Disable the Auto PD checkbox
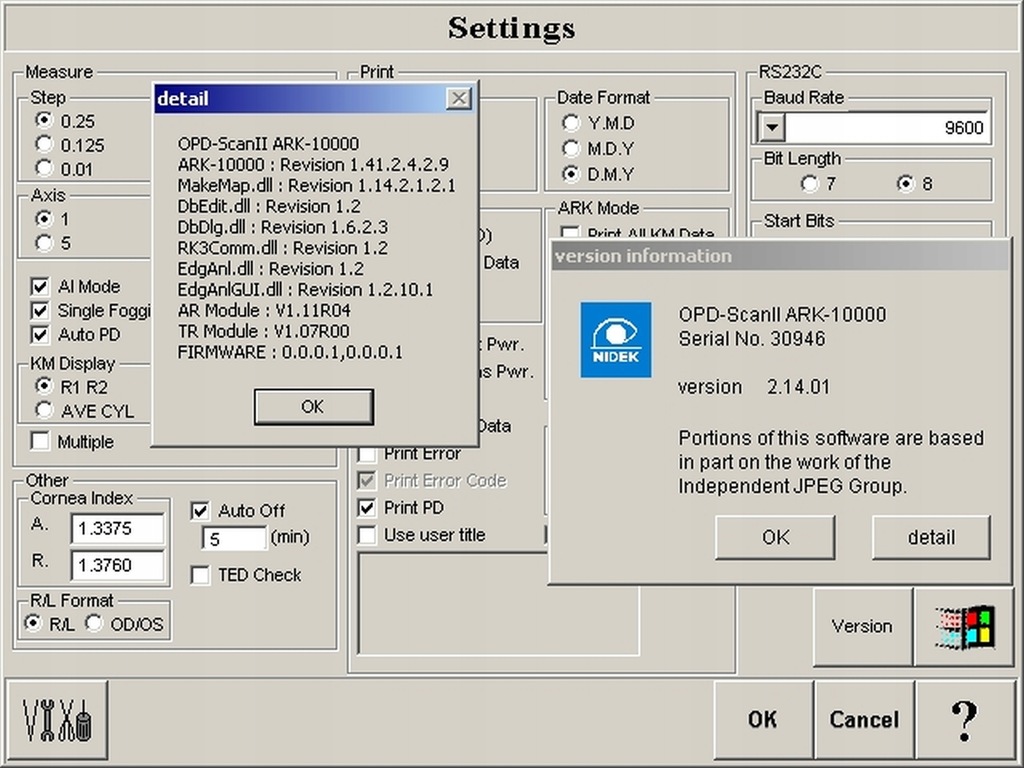The height and width of the screenshot is (768, 1024). pyautogui.click(x=40, y=335)
